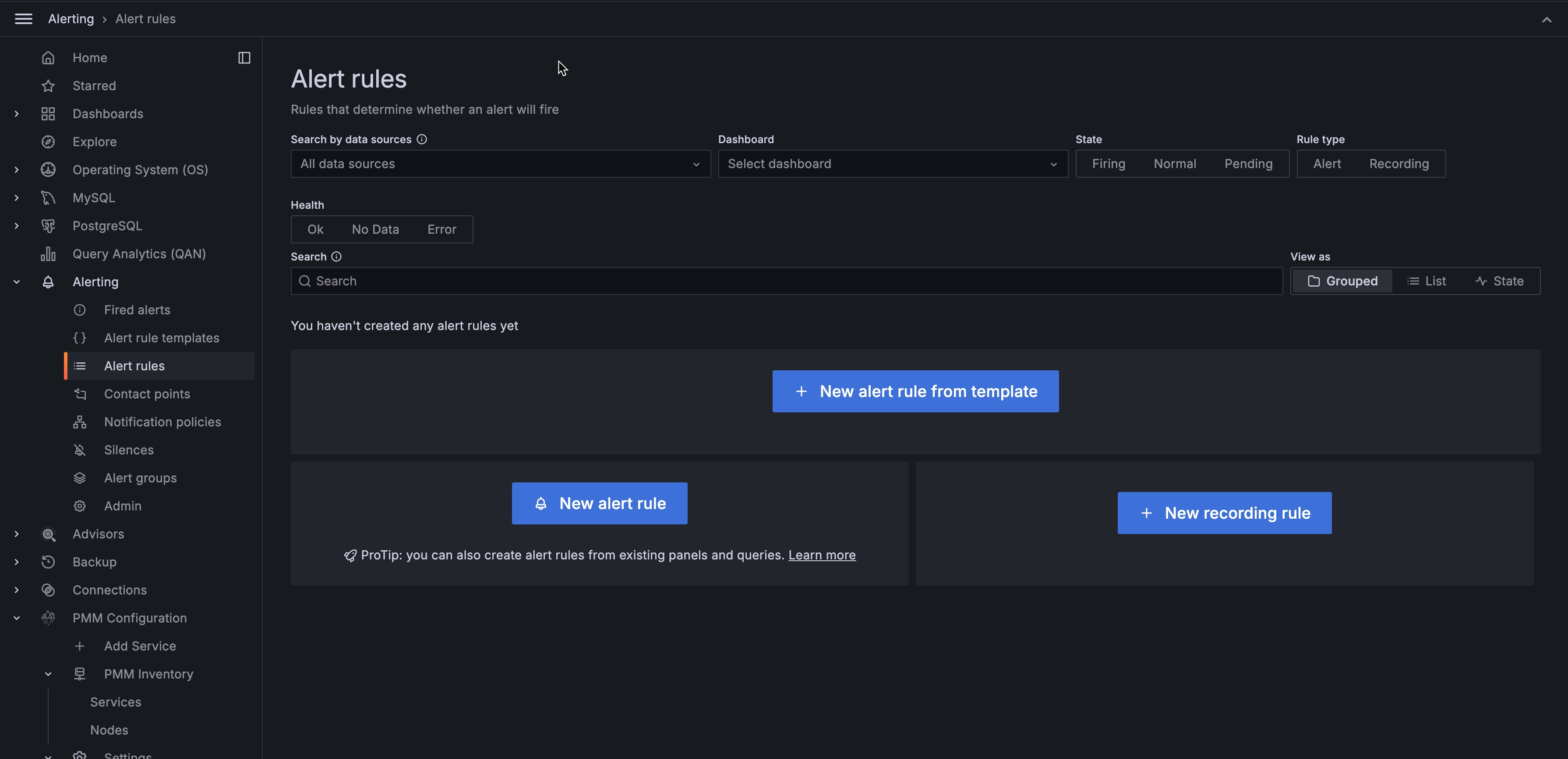Click the Explore compass icon
Image resolution: width=1568 pixels, height=759 pixels.
[48, 142]
